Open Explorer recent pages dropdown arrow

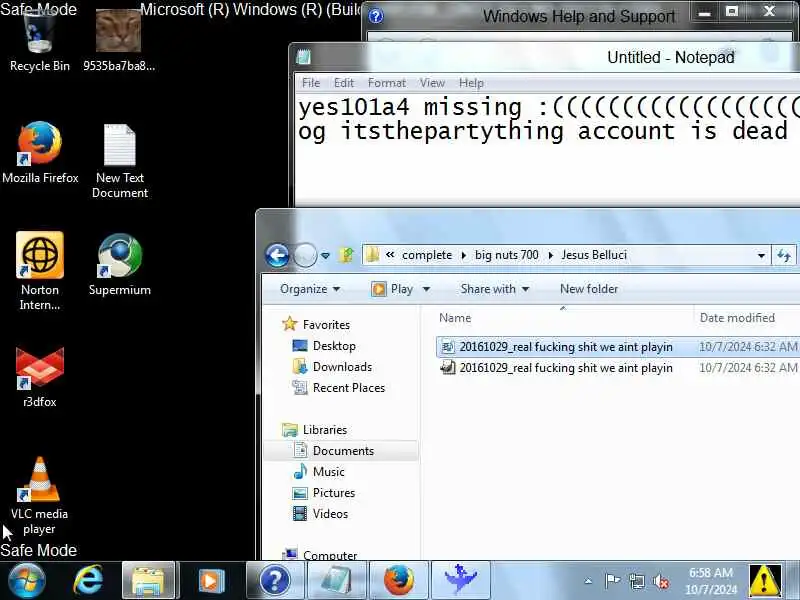325,256
